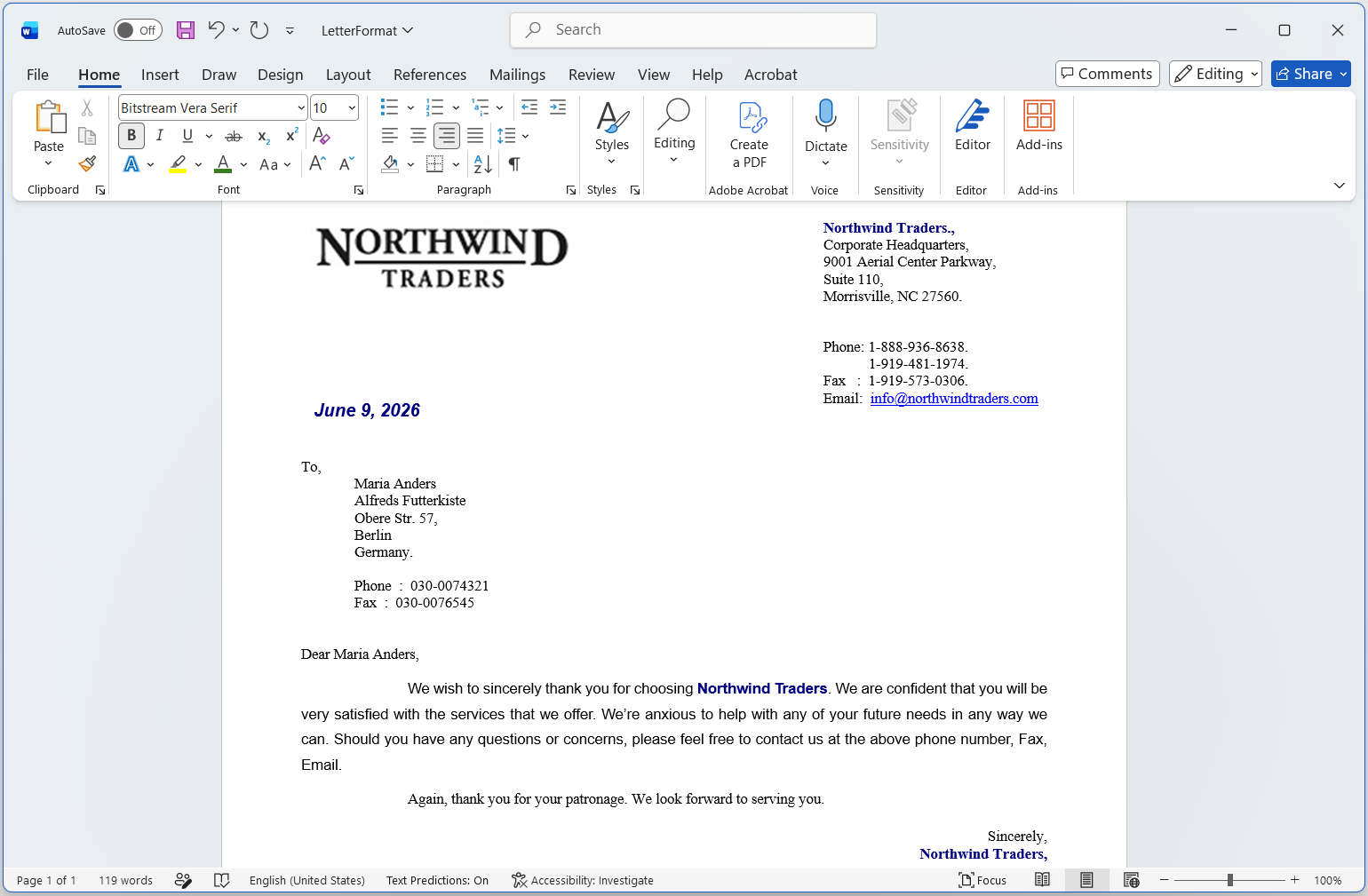Viewport: 1368px width, 896px height.
Task: Switch to Print Layout view
Action: 1086,880
